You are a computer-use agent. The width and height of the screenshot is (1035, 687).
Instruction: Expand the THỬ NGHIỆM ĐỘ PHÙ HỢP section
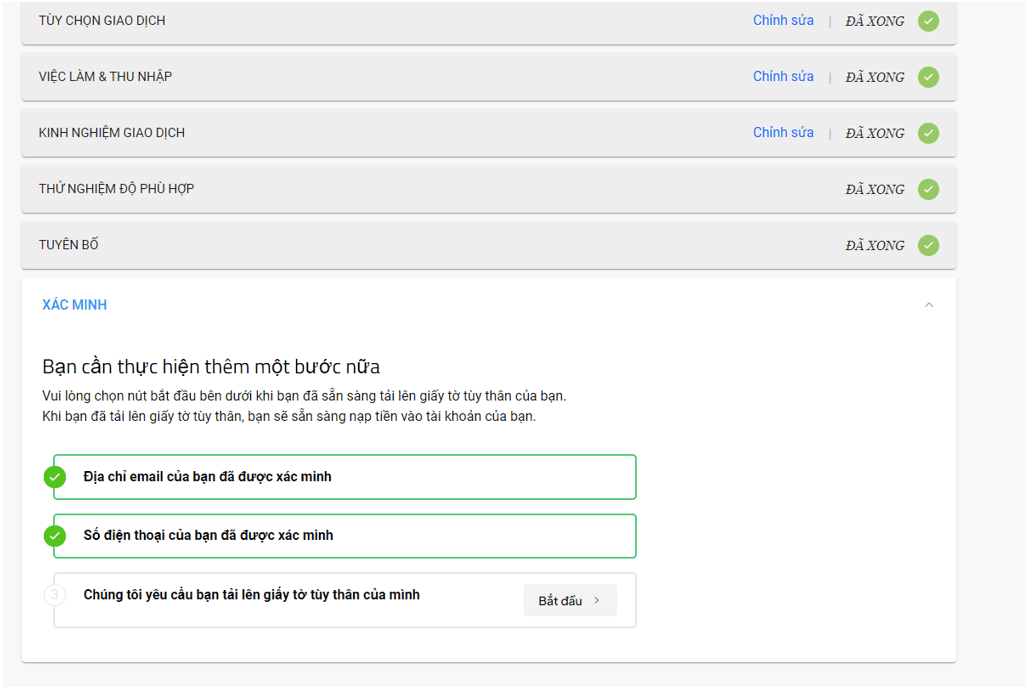pos(488,189)
